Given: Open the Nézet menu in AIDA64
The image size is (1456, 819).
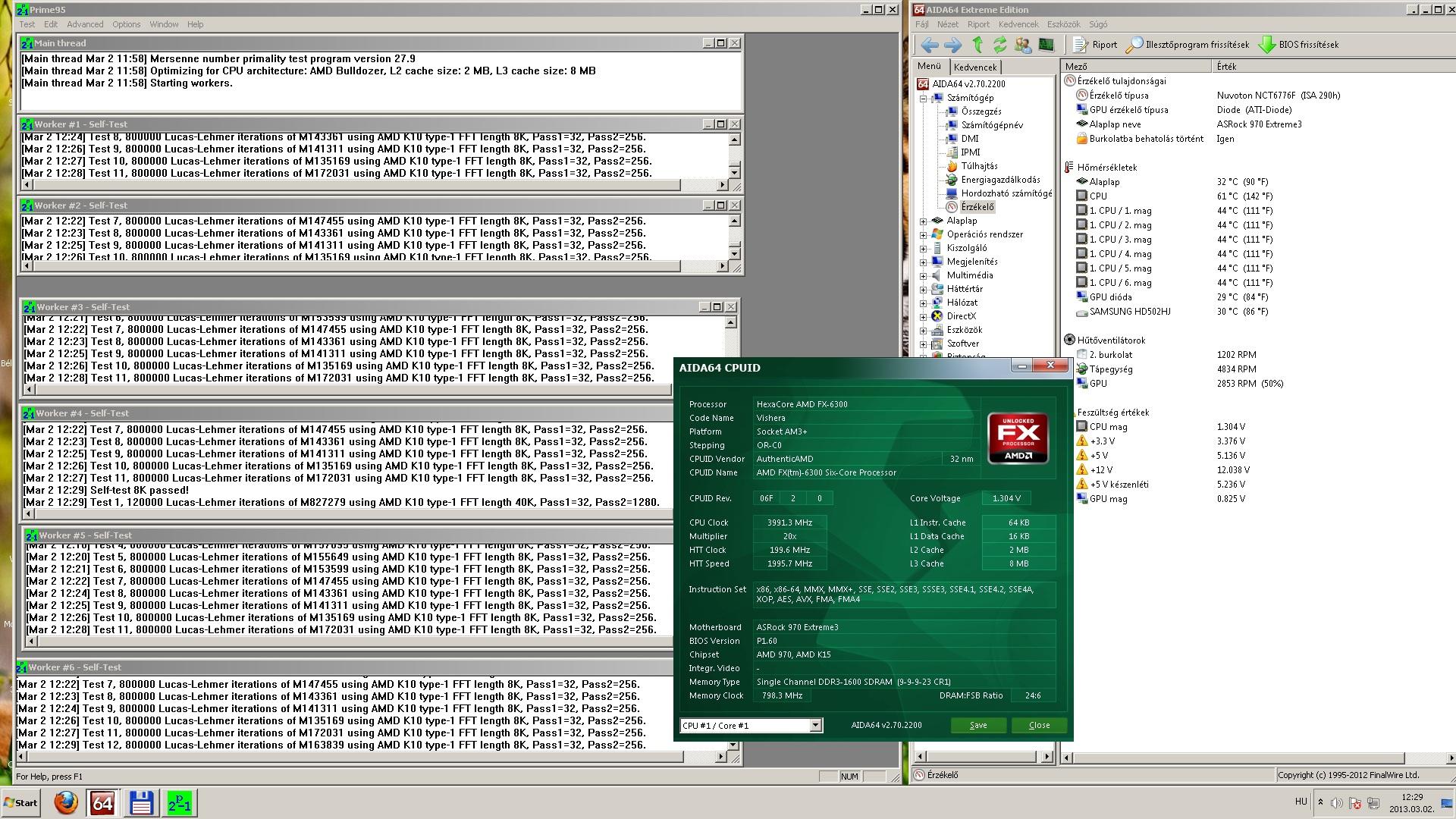Looking at the screenshot, I should (x=947, y=24).
